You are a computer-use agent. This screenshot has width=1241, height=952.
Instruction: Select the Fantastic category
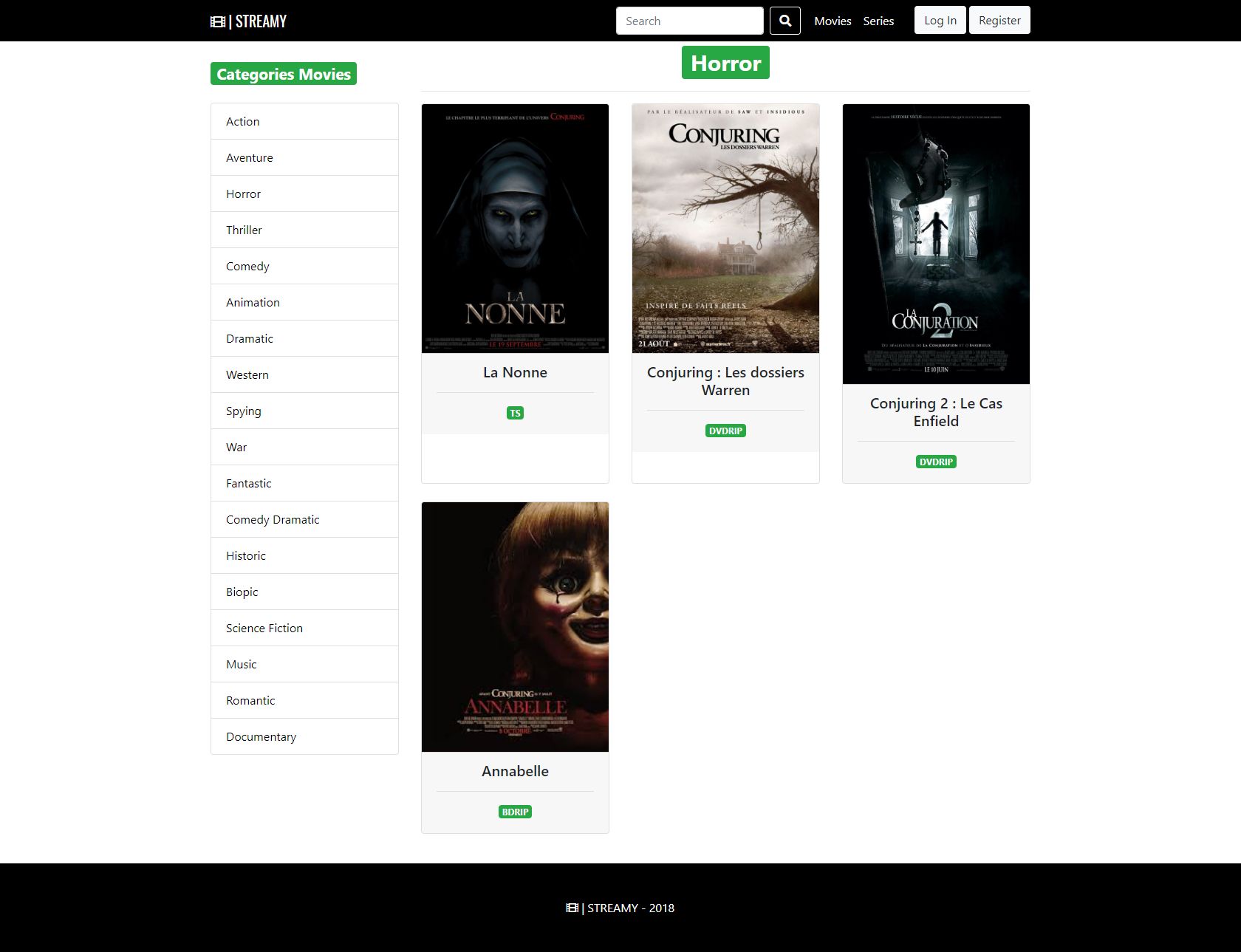pos(304,483)
